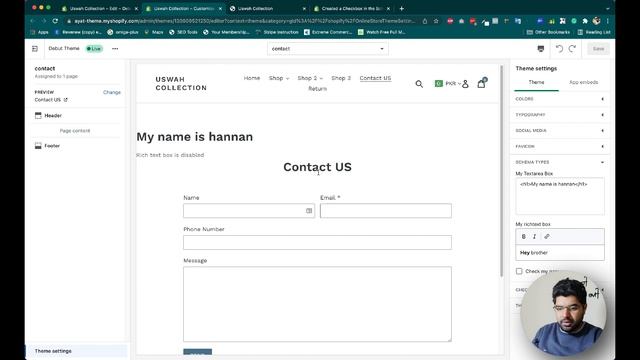This screenshot has width=640, height=360.
Task: Open the contact template dropdown
Action: (328, 49)
